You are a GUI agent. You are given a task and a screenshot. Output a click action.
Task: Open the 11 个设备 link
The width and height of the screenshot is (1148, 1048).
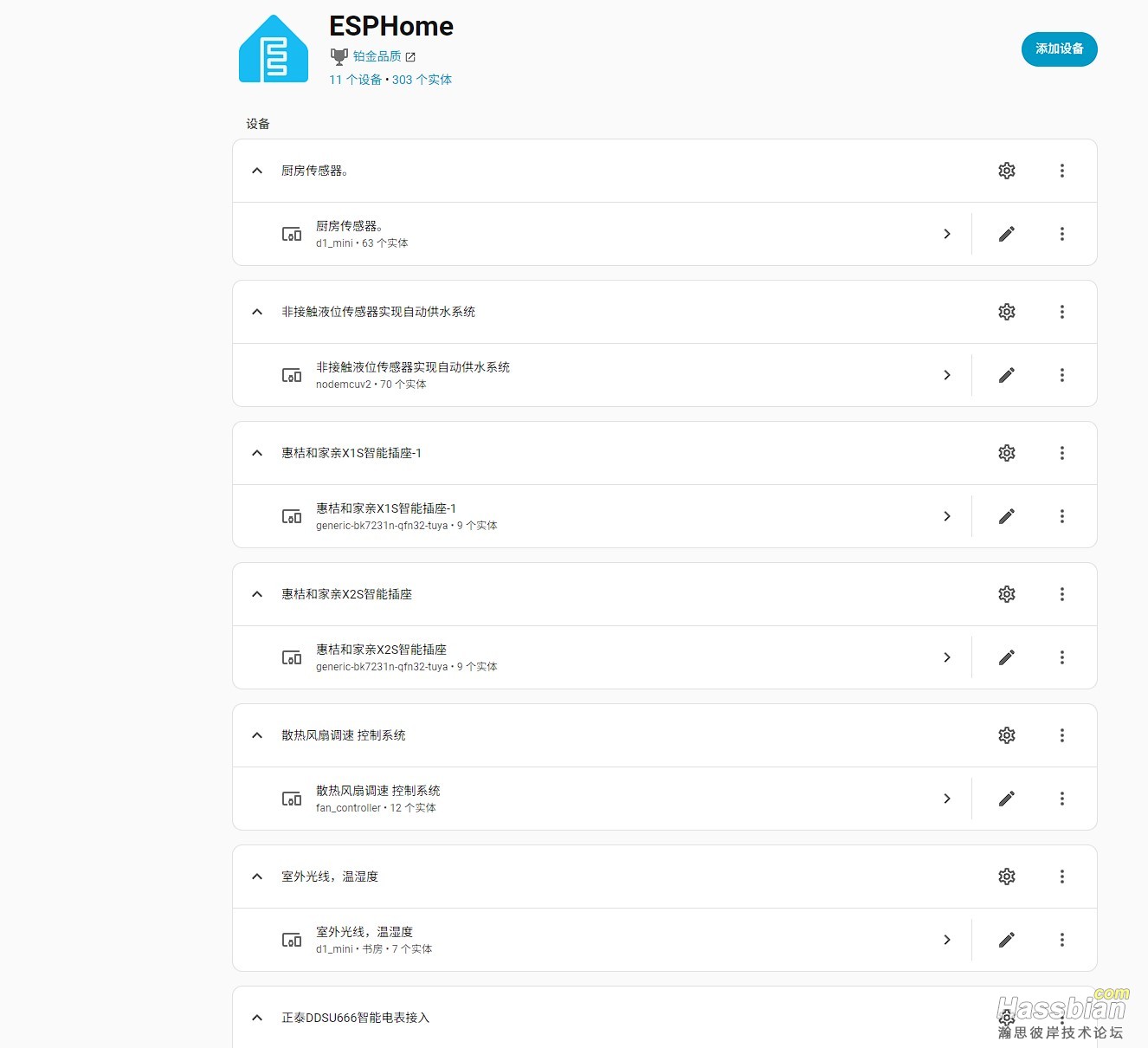pyautogui.click(x=355, y=80)
